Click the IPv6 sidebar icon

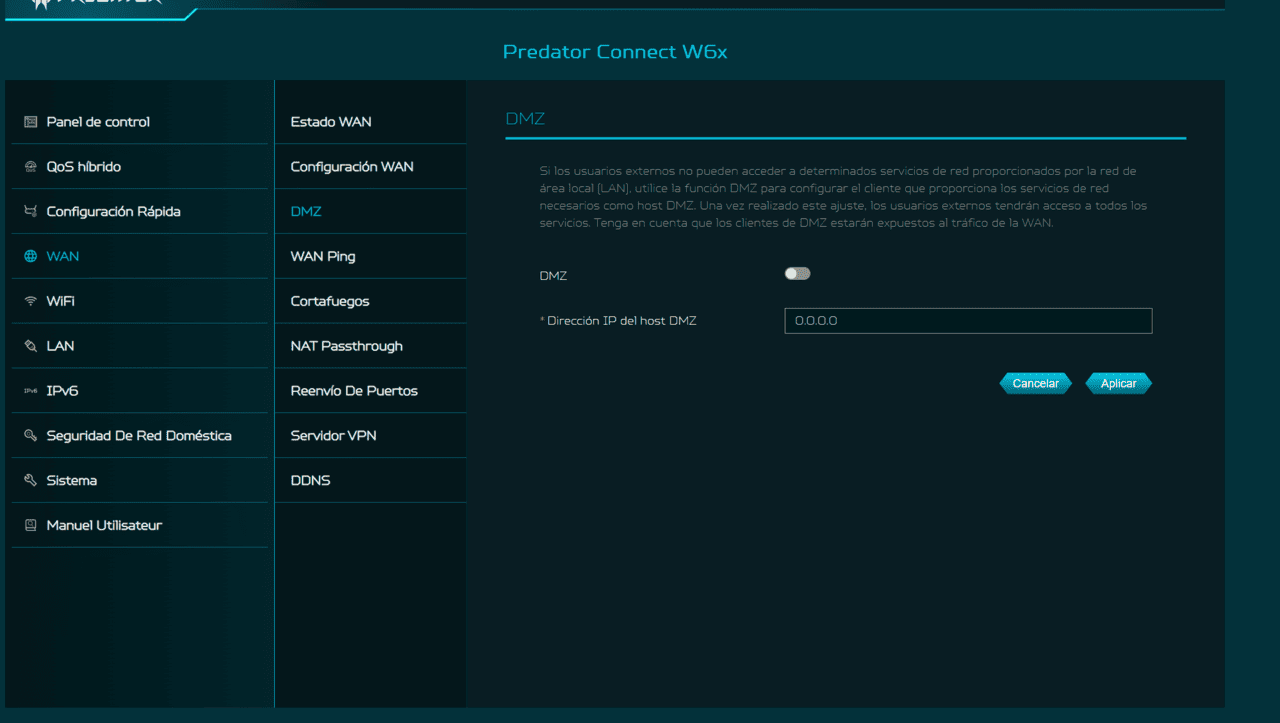[x=30, y=391]
